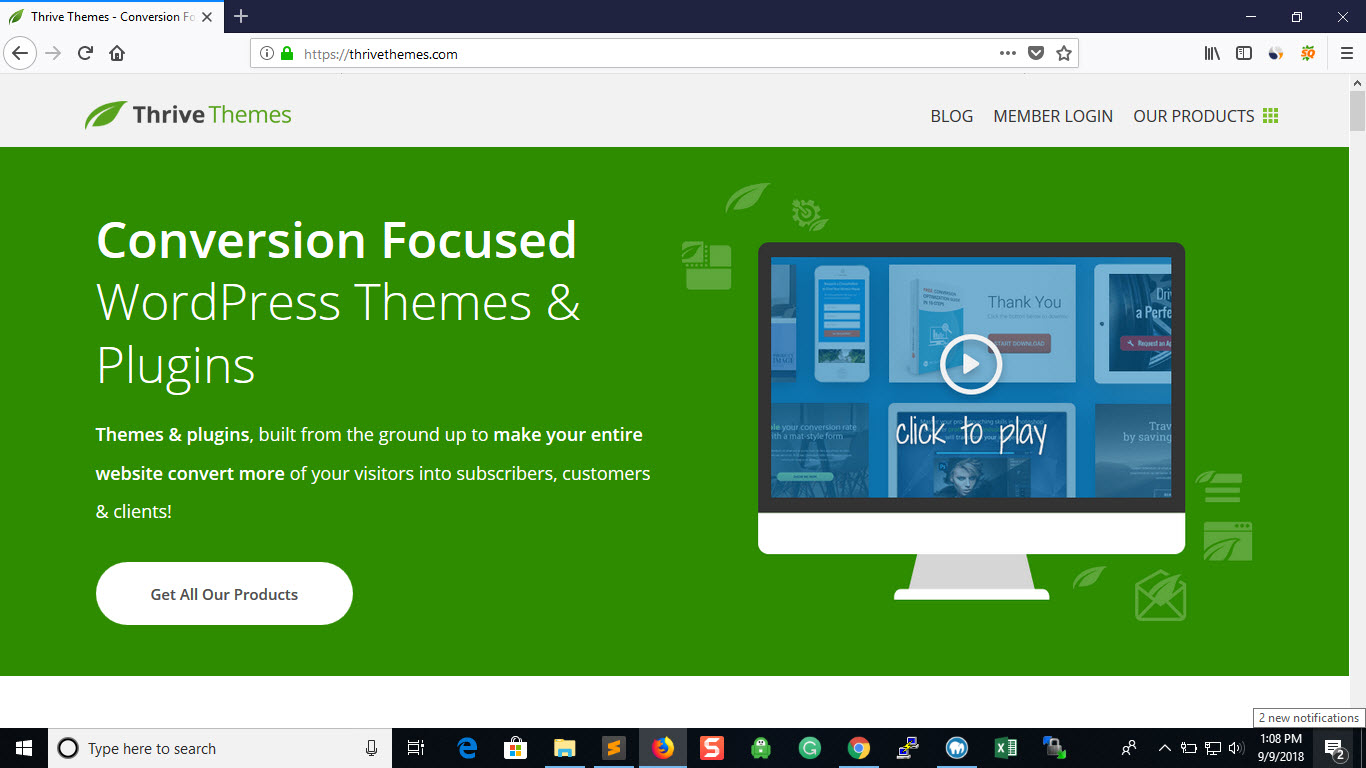1366x768 pixels.
Task: Open Excel from the taskbar
Action: pyautogui.click(x=1005, y=748)
